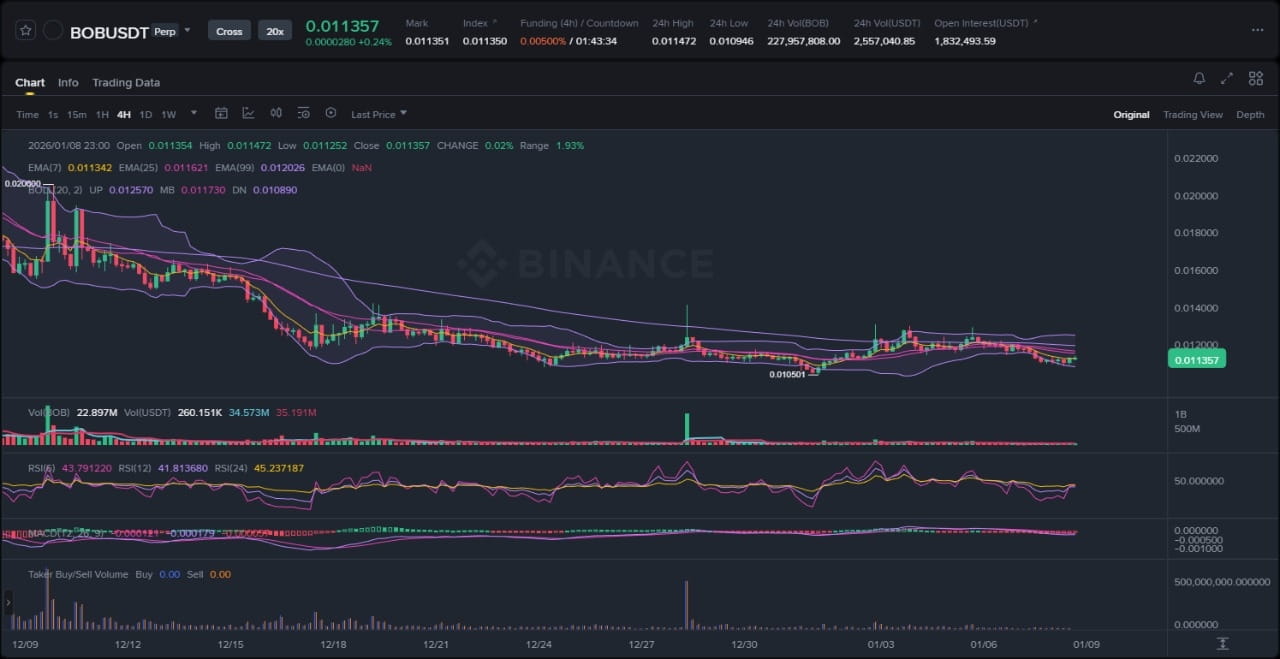The height and width of the screenshot is (659, 1280).
Task: Click the EMA(7) indicator label
Action: 44,168
